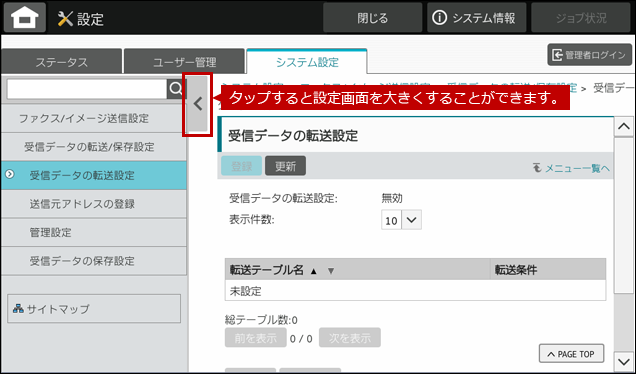636x374 pixels.
Task: Switch to ステータス tab
Action: coord(62,62)
